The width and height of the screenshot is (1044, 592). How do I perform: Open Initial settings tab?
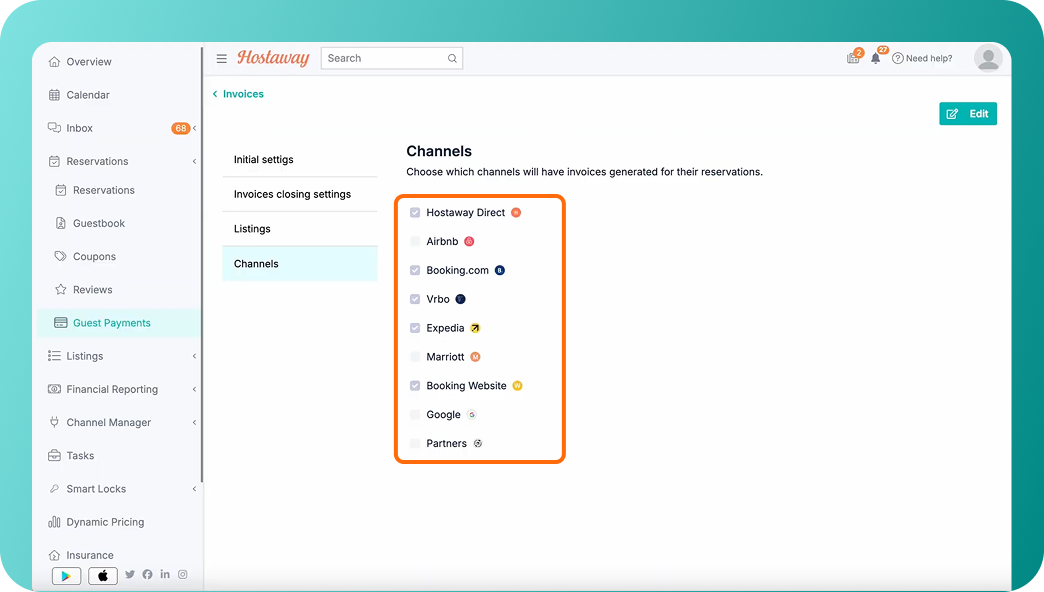click(300, 160)
